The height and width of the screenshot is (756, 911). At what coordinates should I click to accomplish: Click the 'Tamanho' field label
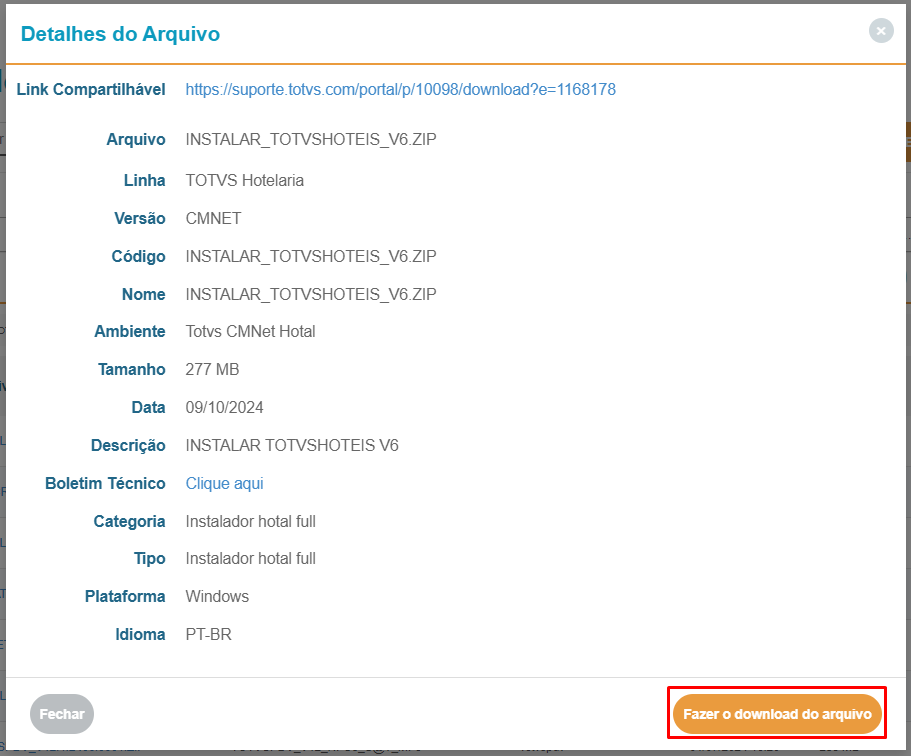(131, 370)
